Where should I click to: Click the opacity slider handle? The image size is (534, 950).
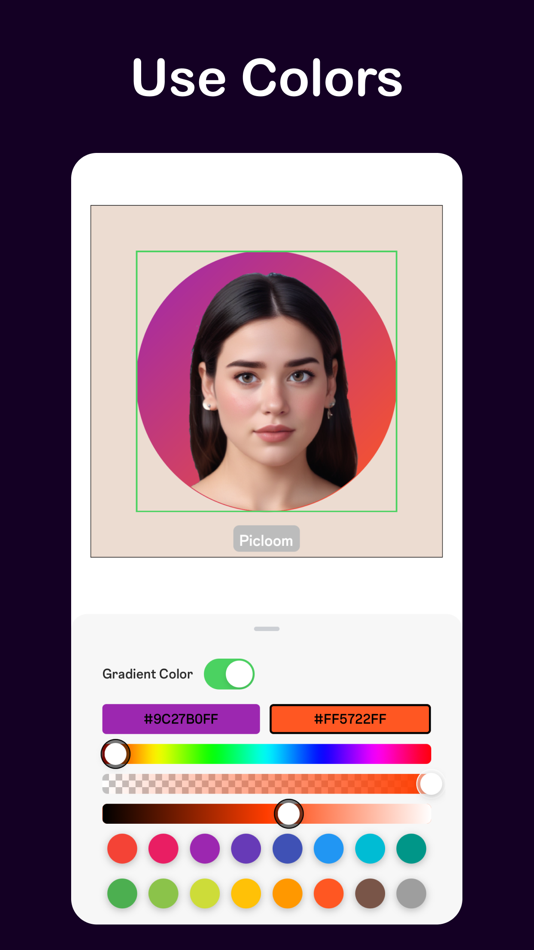pyautogui.click(x=431, y=784)
